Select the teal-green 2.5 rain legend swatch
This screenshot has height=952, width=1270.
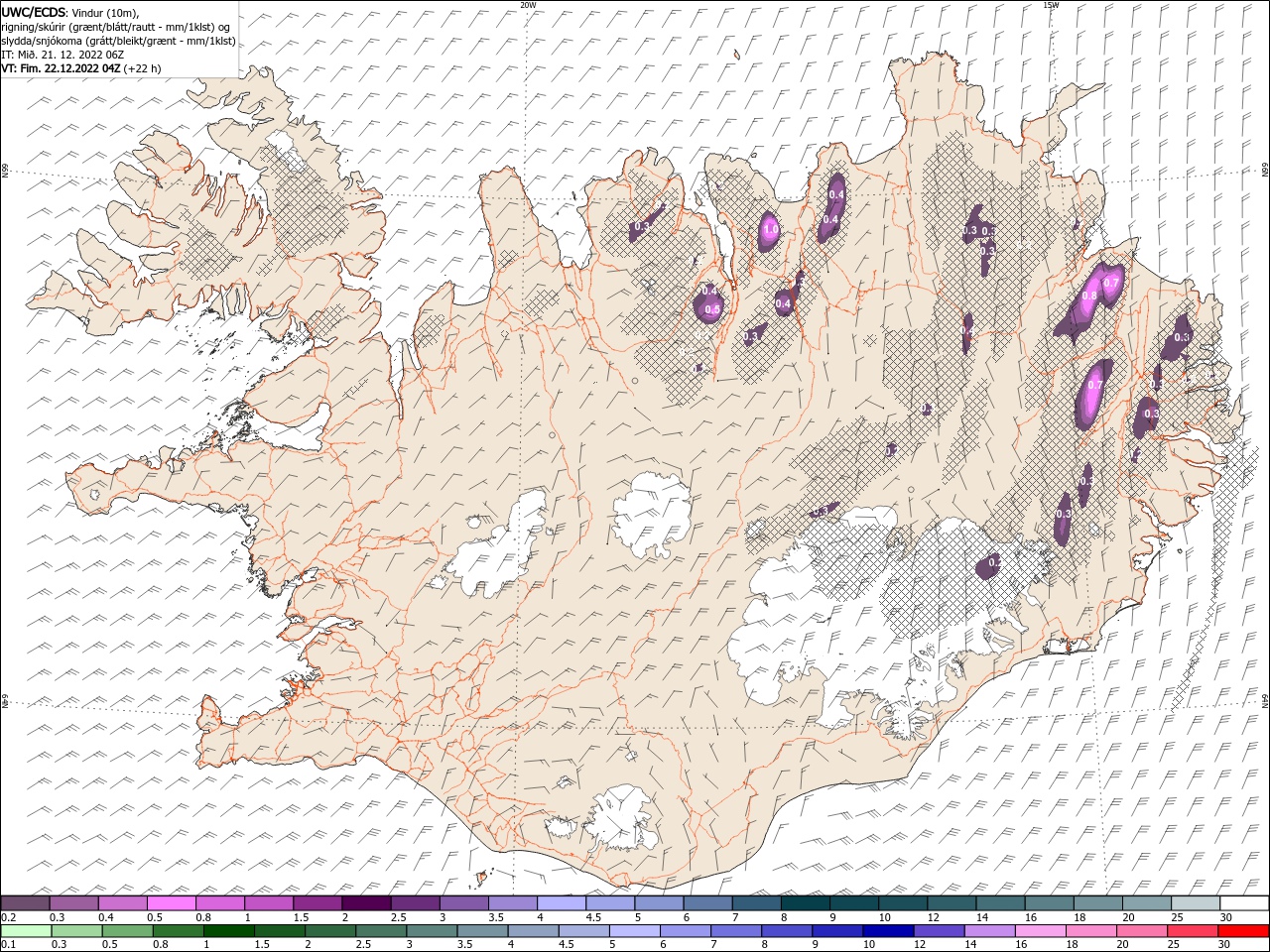click(380, 930)
